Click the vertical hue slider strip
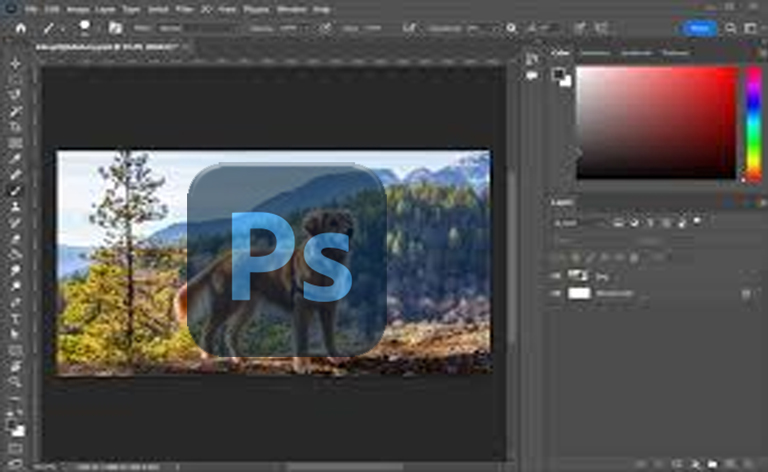 click(x=754, y=123)
